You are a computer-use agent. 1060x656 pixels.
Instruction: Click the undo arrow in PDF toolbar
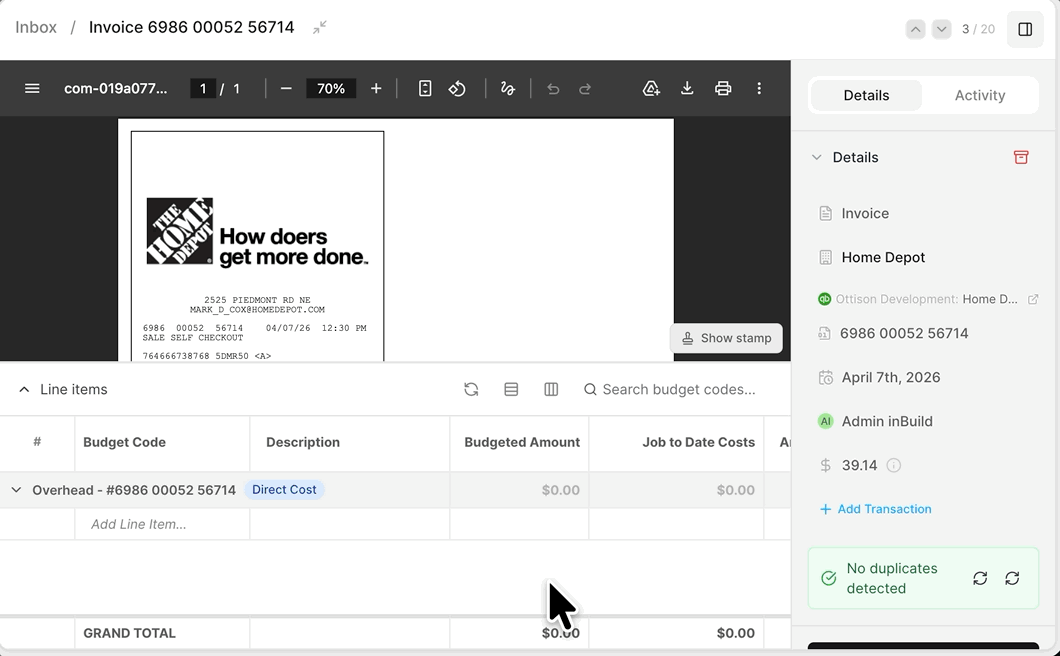553,89
